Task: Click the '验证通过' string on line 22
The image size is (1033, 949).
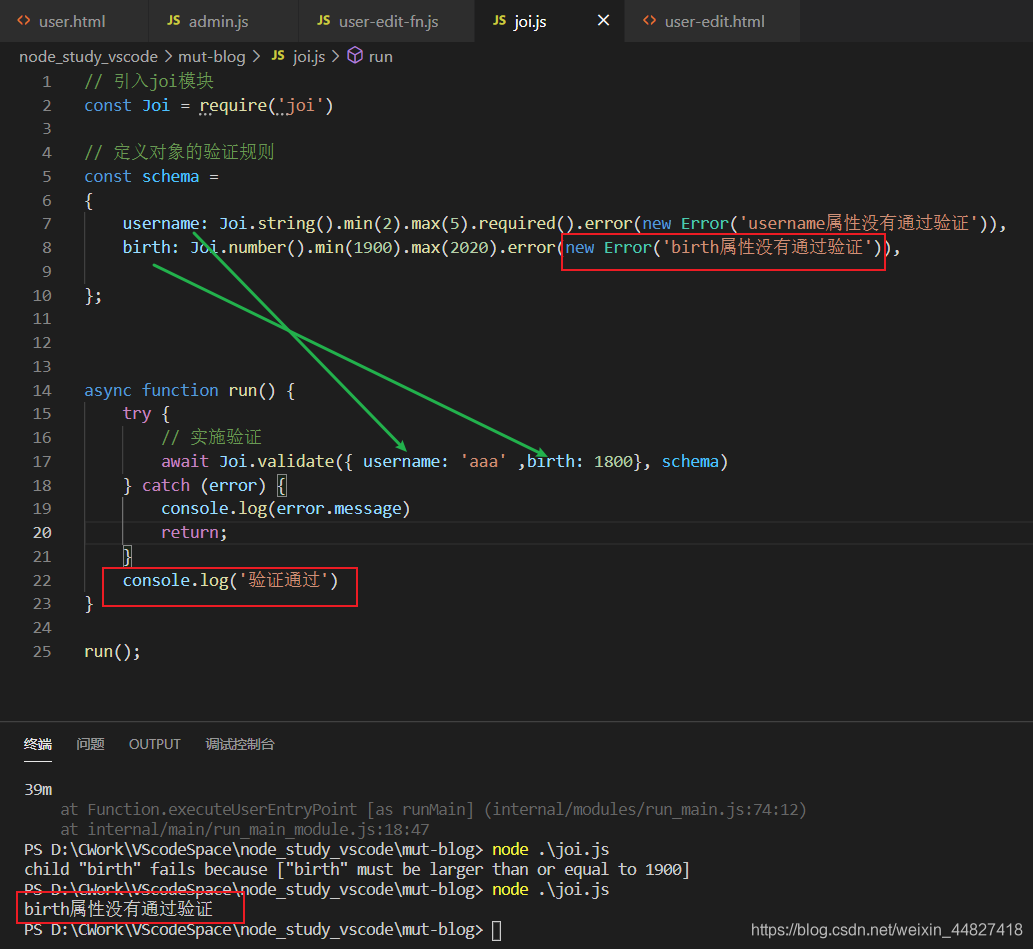Action: [284, 580]
